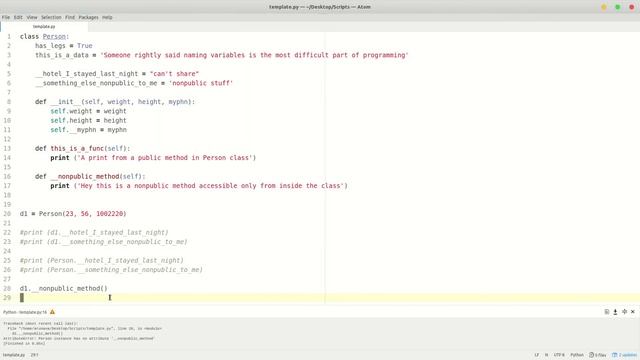Image resolution: width=640 pixels, height=360 pixels.
Task: Open the File menu
Action: click(6, 17)
